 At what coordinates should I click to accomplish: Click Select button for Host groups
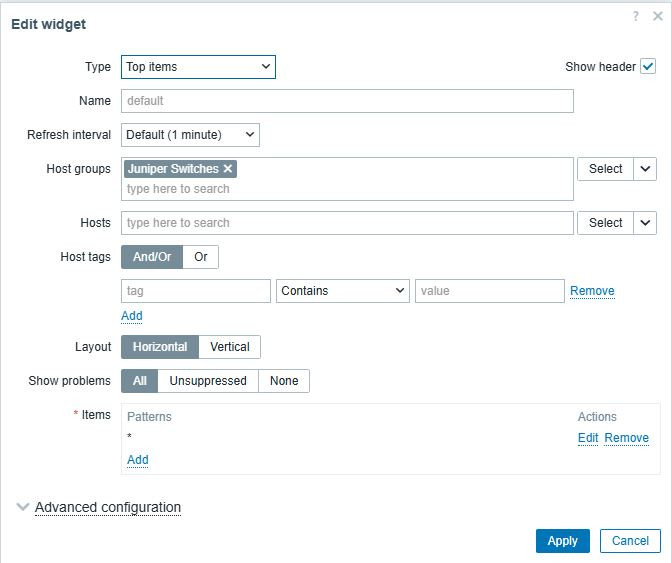pyautogui.click(x=605, y=169)
